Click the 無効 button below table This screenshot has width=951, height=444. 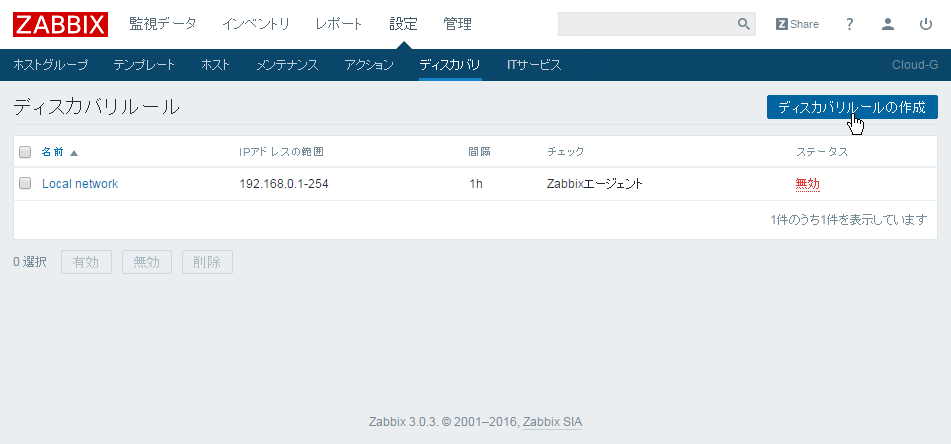click(147, 262)
